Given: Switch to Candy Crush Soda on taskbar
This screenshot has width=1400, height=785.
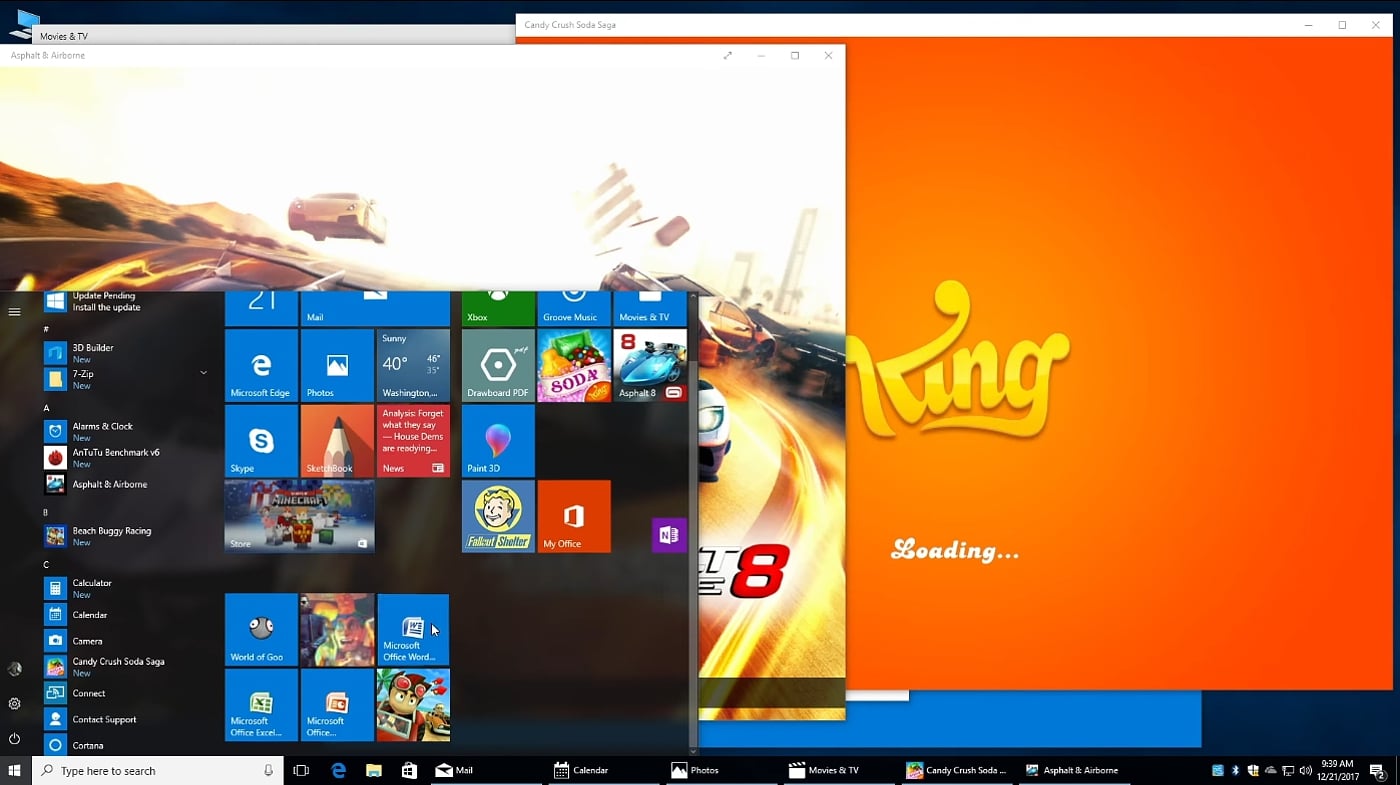Looking at the screenshot, I should pyautogui.click(x=958, y=771).
